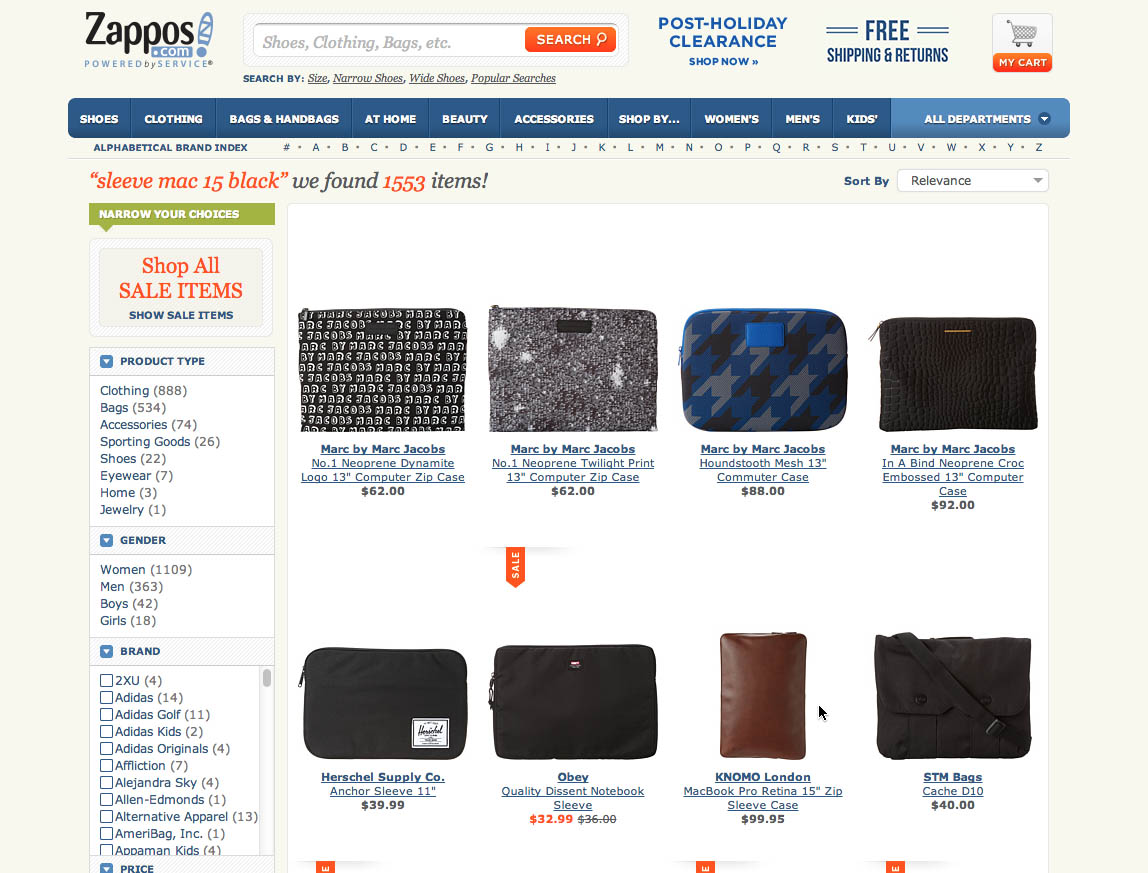Check the Affliction brand checkbox
Image resolution: width=1148 pixels, height=873 pixels.
point(106,765)
